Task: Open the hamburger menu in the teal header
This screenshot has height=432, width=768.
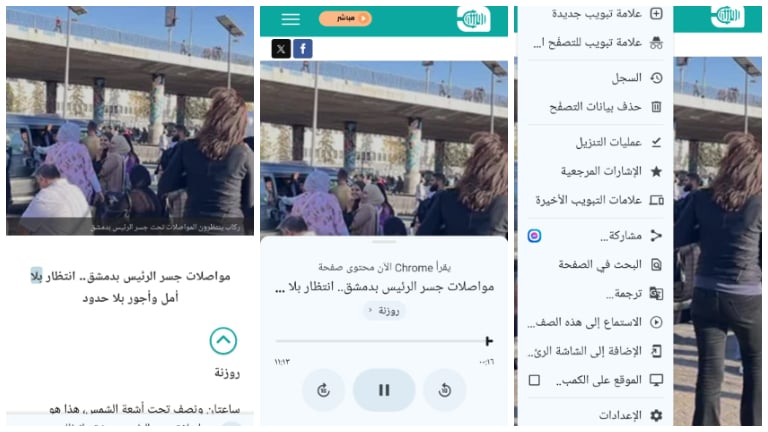Action: point(290,19)
